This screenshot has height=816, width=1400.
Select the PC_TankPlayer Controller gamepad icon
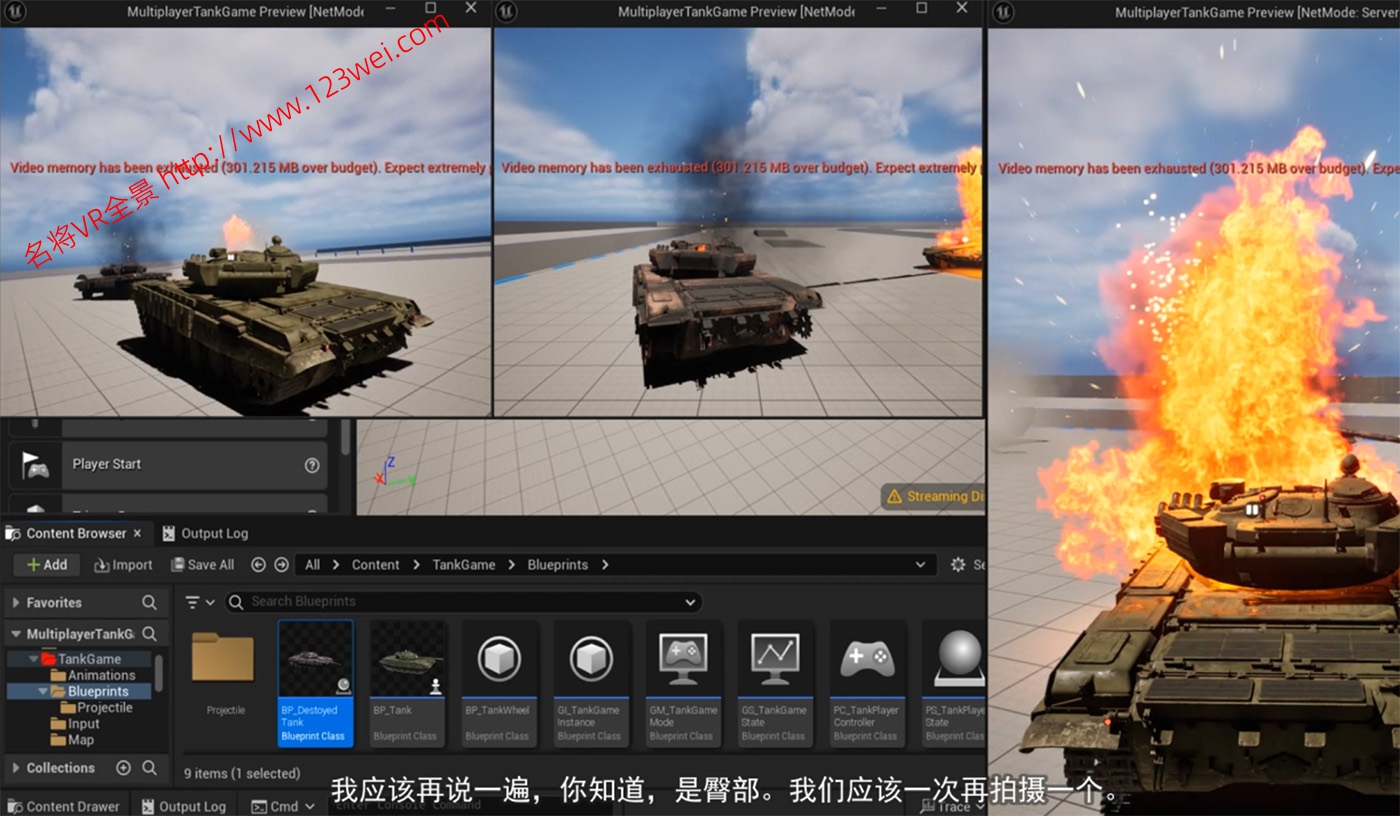pyautogui.click(x=867, y=657)
